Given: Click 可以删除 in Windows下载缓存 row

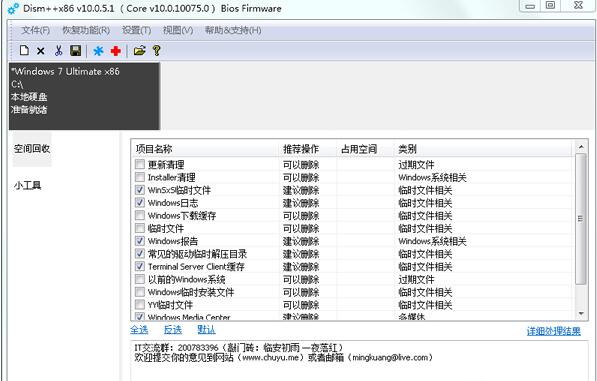Looking at the screenshot, I should 301,215.
